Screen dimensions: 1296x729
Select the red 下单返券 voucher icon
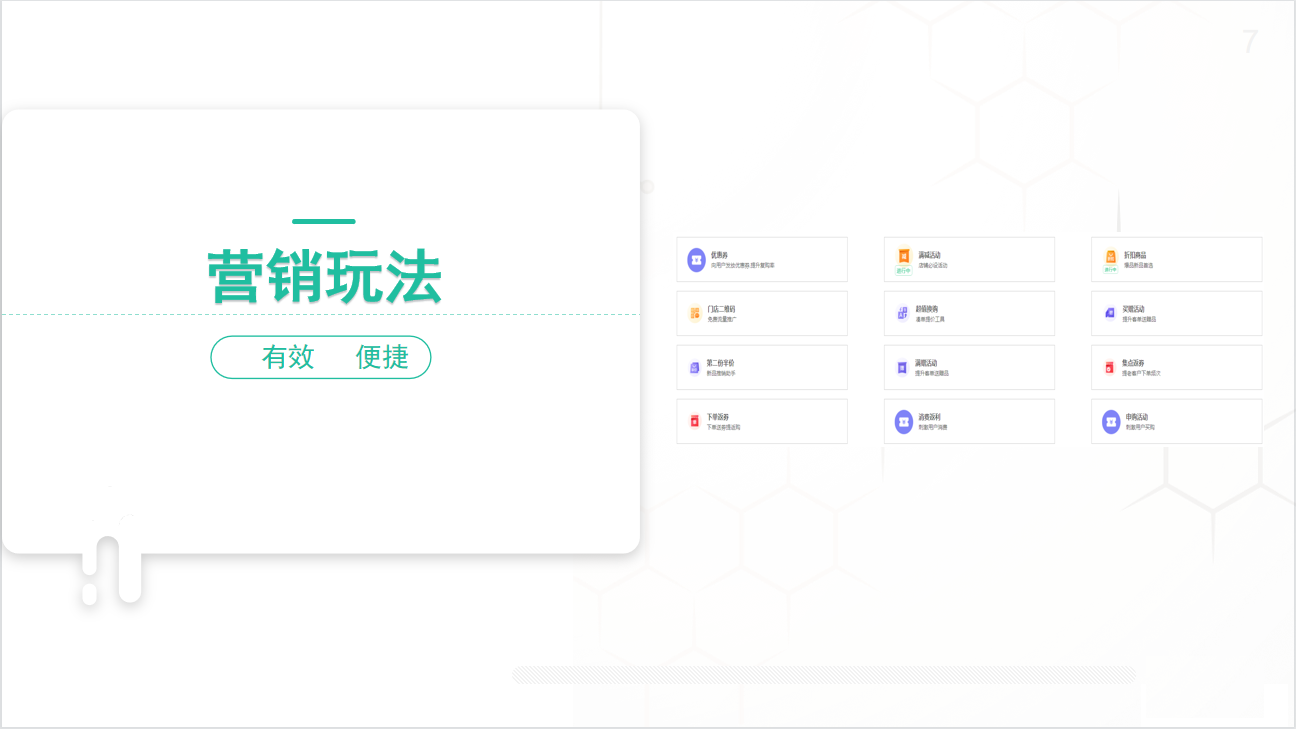(x=694, y=419)
